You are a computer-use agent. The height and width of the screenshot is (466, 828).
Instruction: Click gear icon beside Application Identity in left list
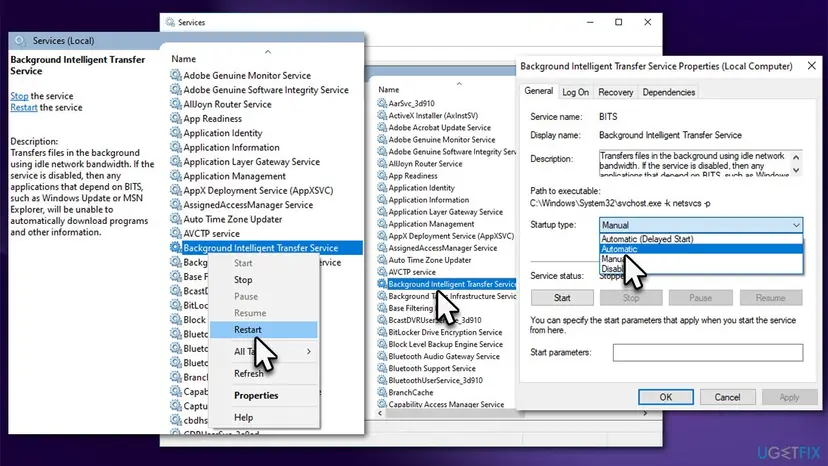coord(175,133)
